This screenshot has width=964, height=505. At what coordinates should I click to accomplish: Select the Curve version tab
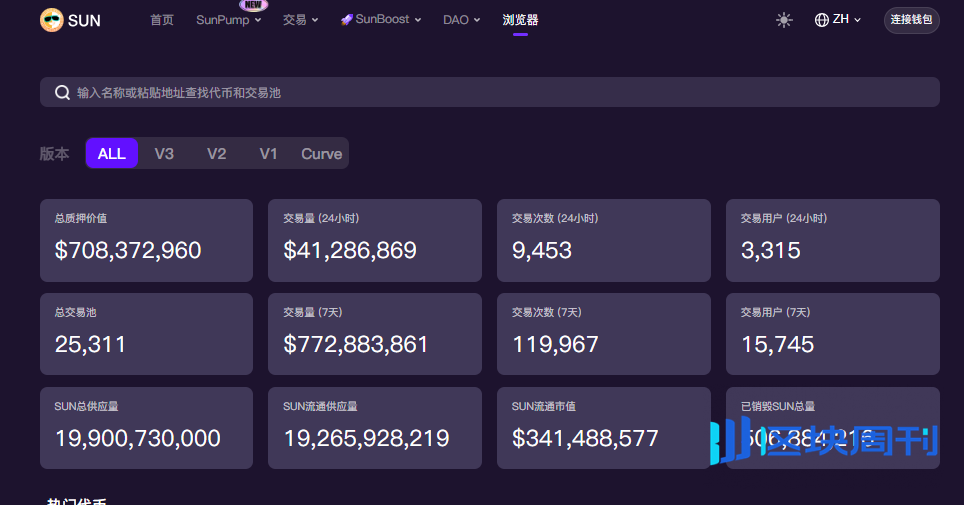tap(322, 153)
